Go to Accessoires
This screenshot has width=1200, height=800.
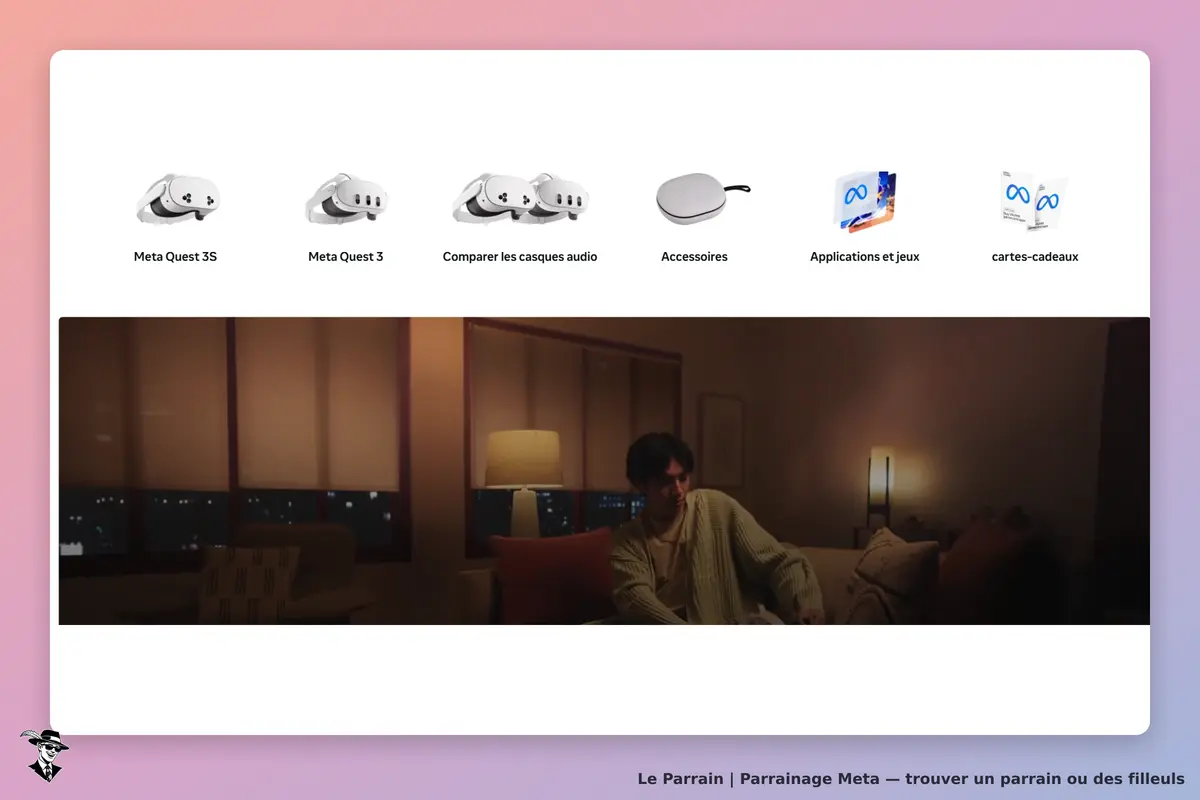[x=694, y=257]
